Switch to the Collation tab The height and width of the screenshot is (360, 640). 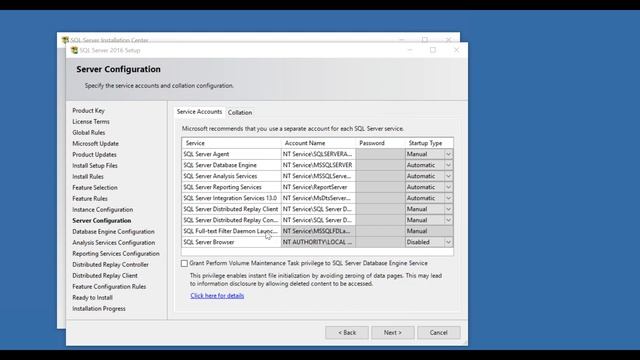click(240, 113)
